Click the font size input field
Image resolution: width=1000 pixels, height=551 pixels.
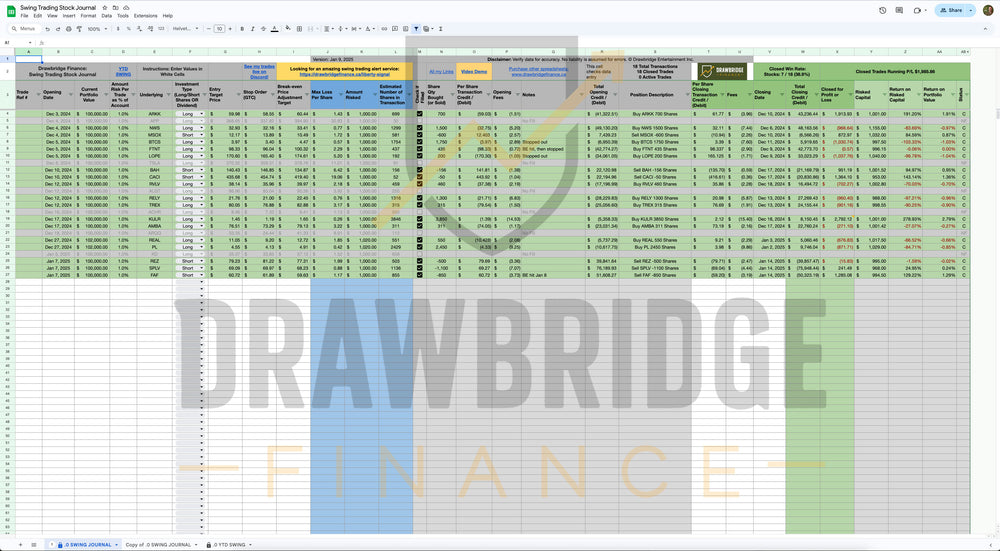(219, 29)
